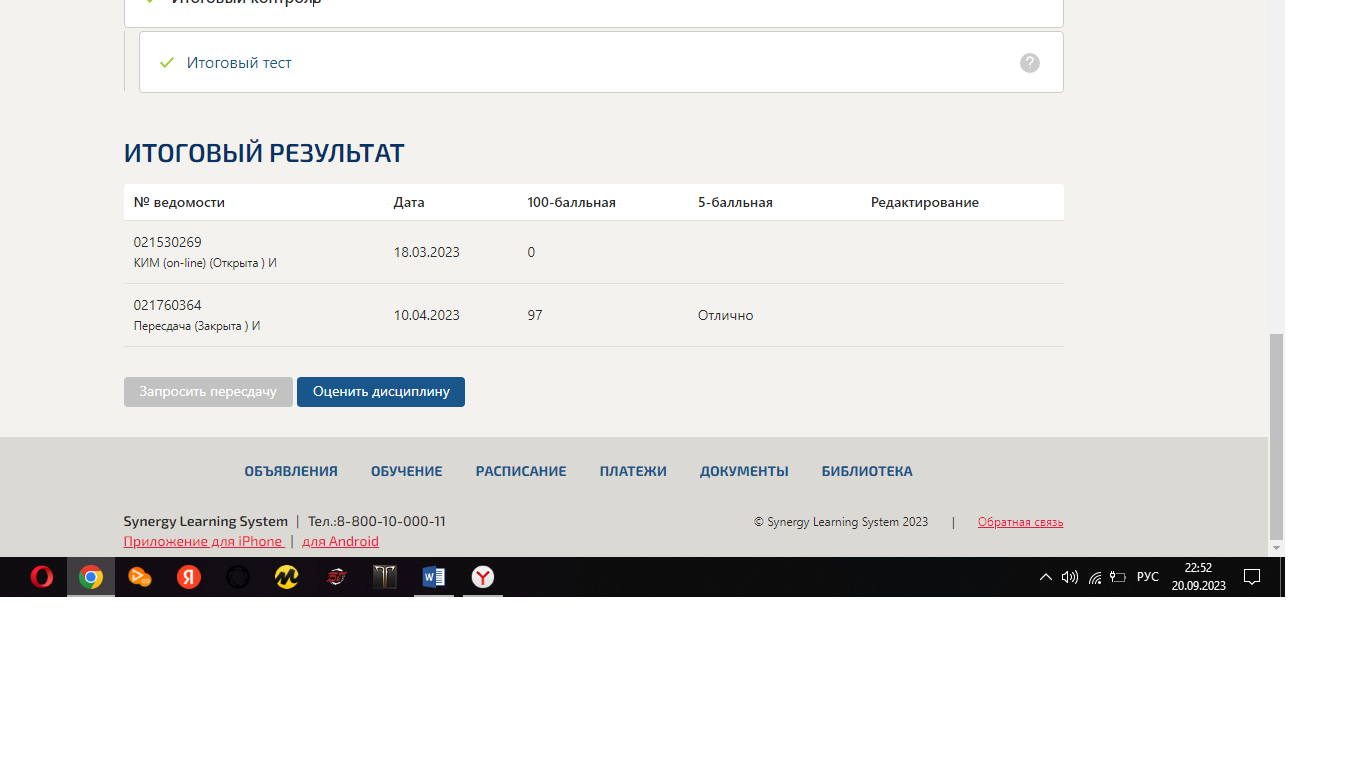
Task: Click the Оценить дисциплину button
Action: 381,392
